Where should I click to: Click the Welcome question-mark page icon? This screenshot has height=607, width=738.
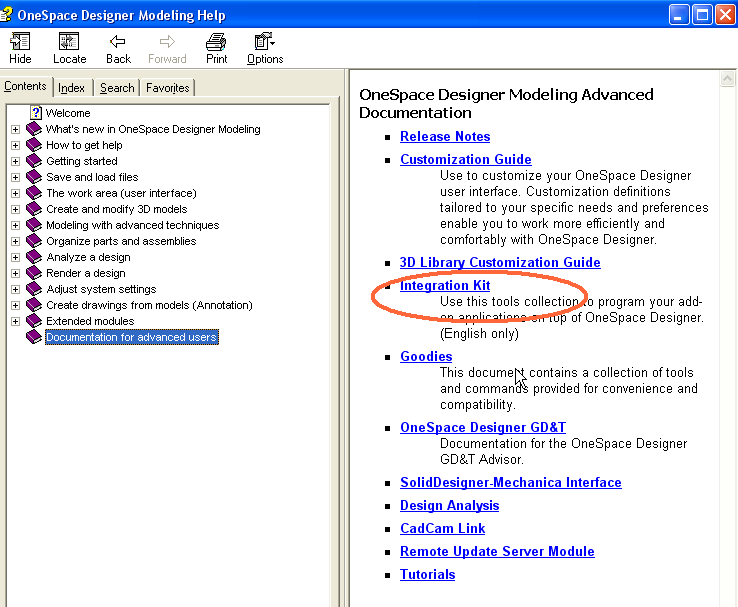click(36, 113)
